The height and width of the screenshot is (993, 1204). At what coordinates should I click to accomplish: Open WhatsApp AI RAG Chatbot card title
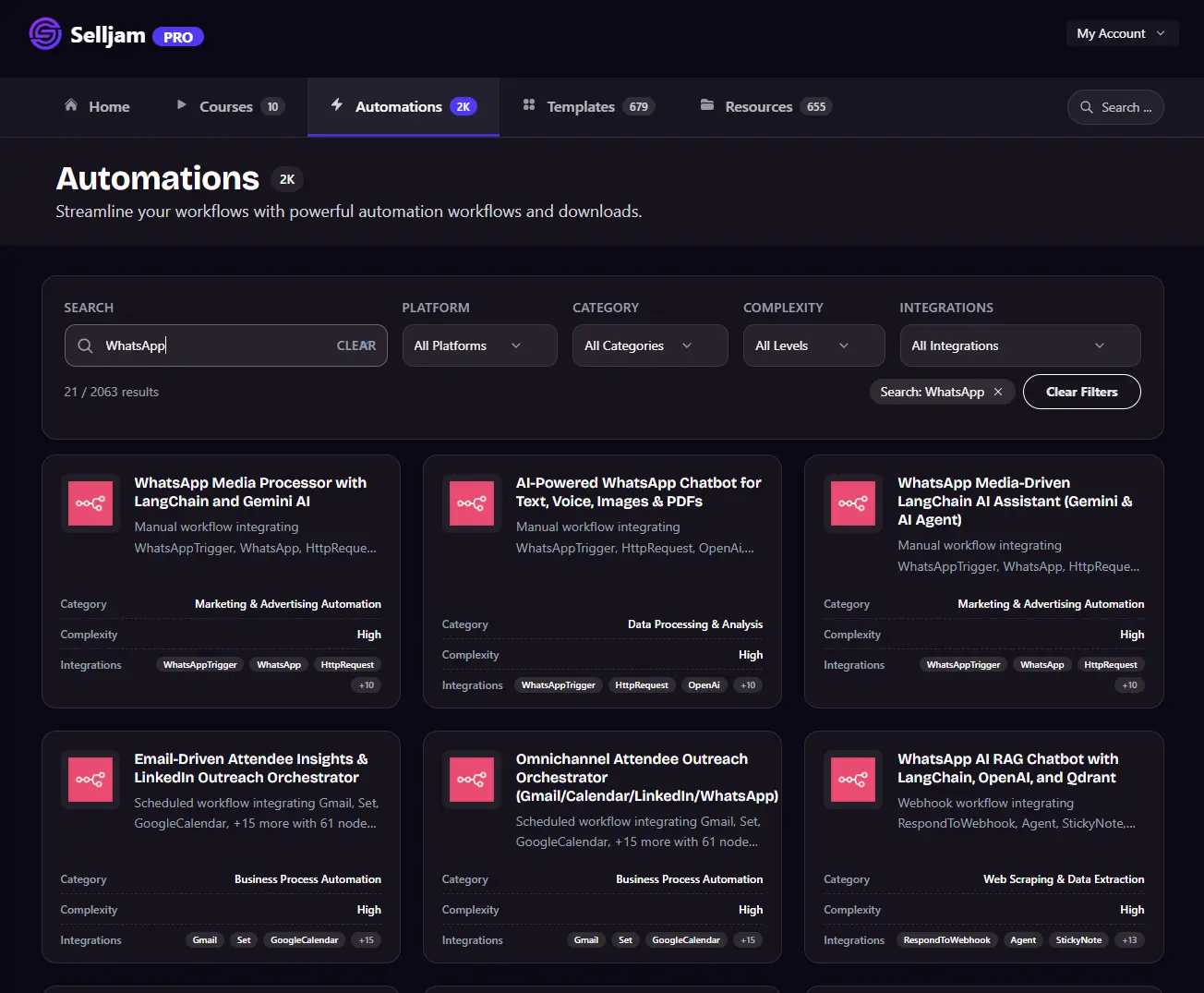click(1007, 769)
